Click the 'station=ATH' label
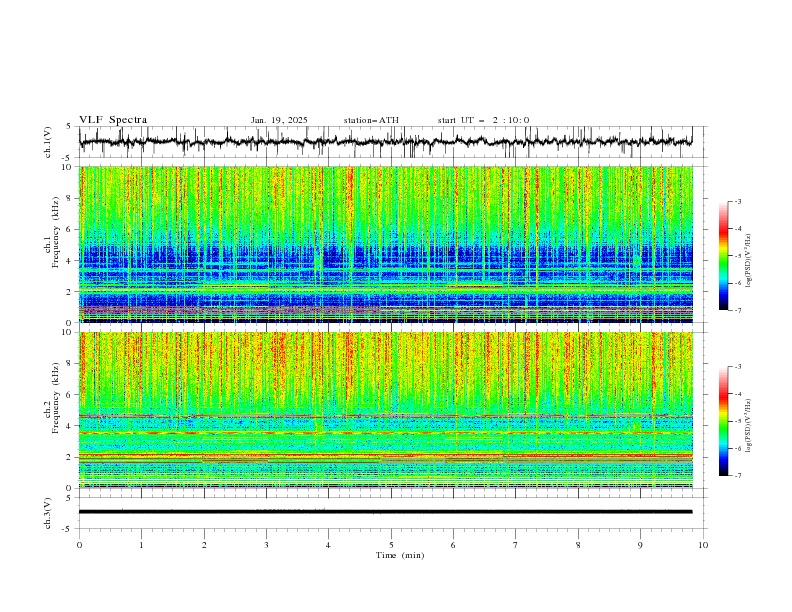The image size is (792, 612). point(371,120)
